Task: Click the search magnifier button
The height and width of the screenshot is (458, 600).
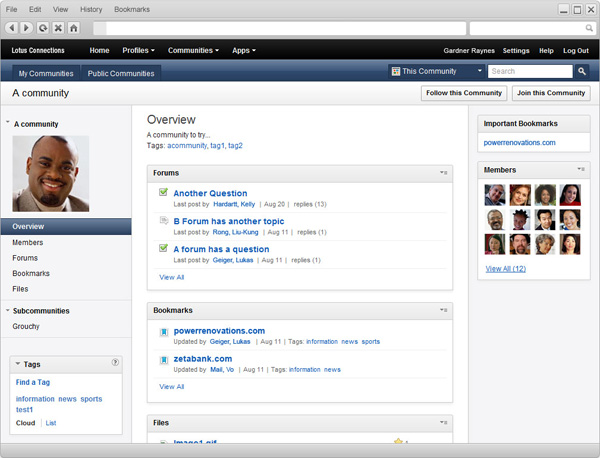Action: [x=582, y=72]
